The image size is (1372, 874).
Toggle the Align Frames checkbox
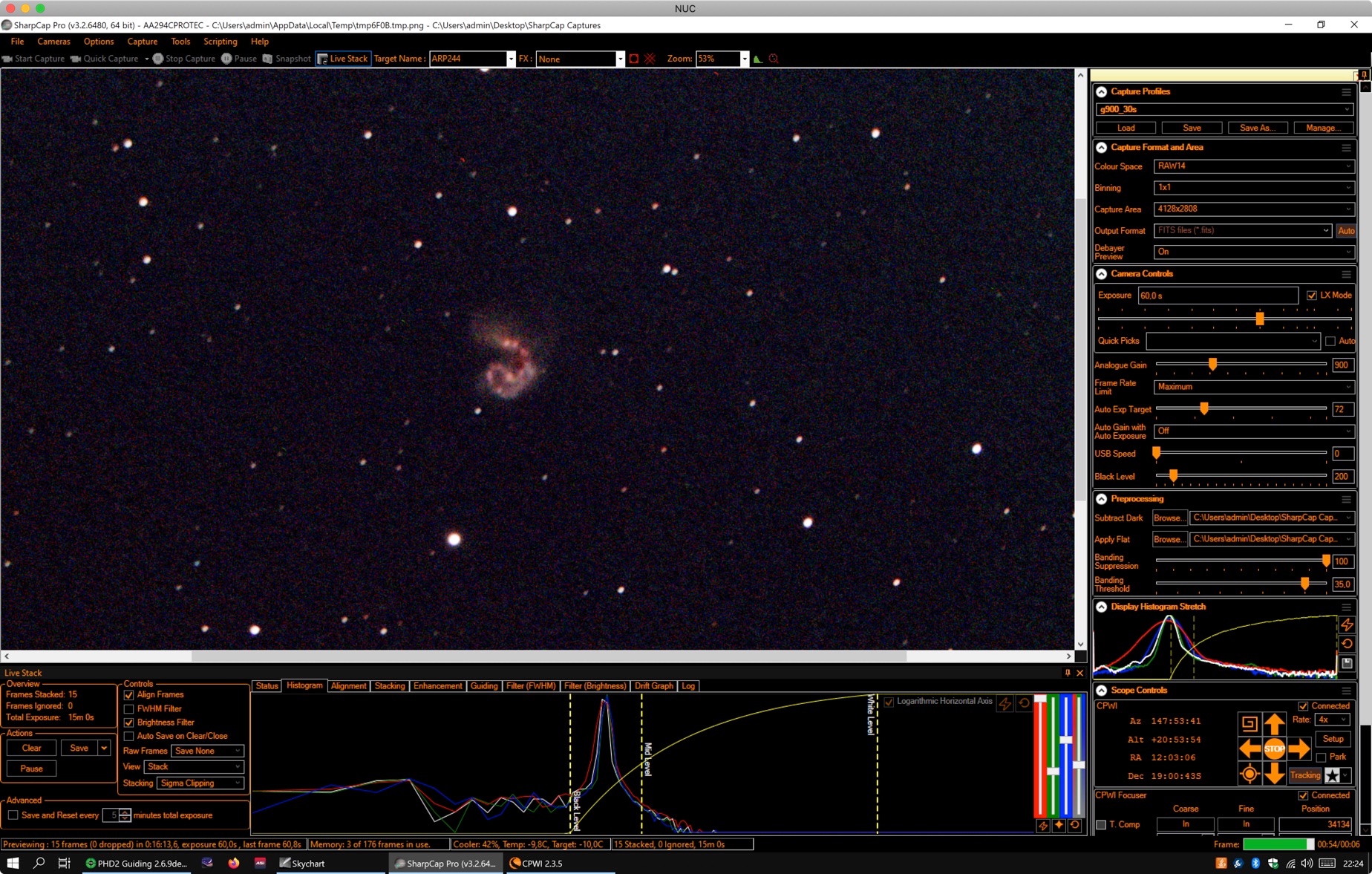point(129,695)
